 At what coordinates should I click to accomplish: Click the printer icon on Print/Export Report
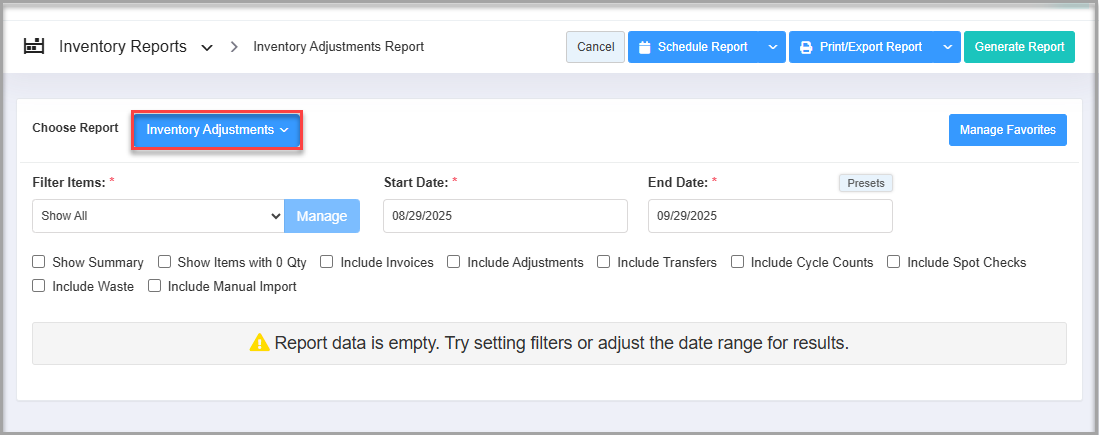tap(806, 47)
